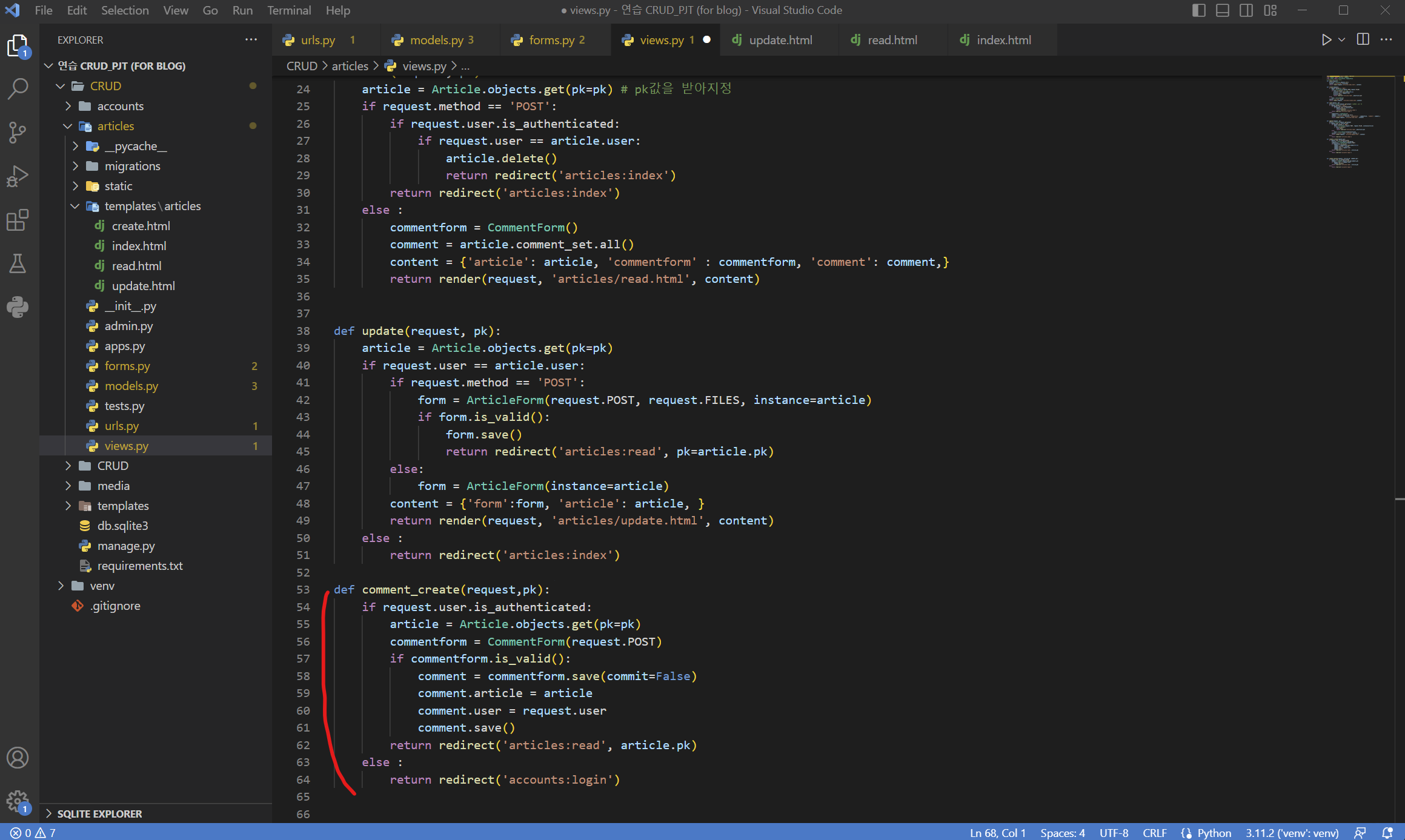This screenshot has width=1405, height=840.
Task: Open Run and Debug view
Action: click(18, 176)
